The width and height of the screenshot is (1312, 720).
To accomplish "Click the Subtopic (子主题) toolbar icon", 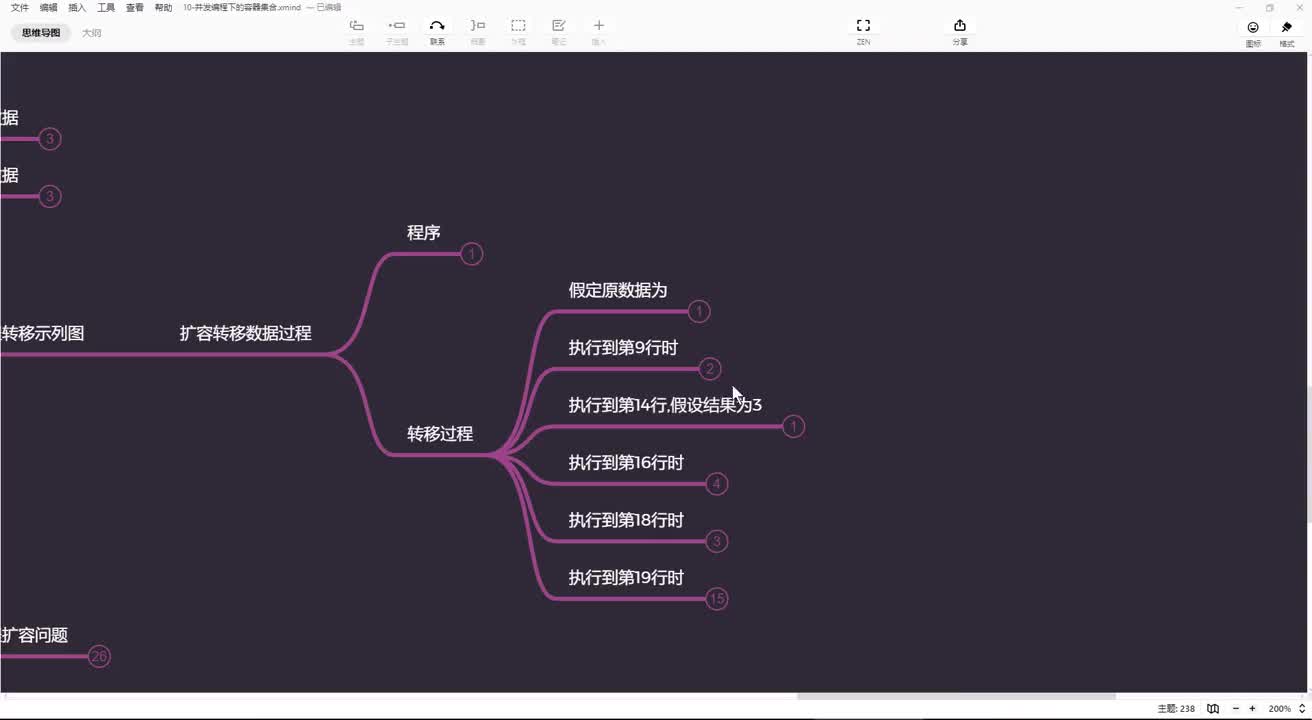I will point(397,26).
